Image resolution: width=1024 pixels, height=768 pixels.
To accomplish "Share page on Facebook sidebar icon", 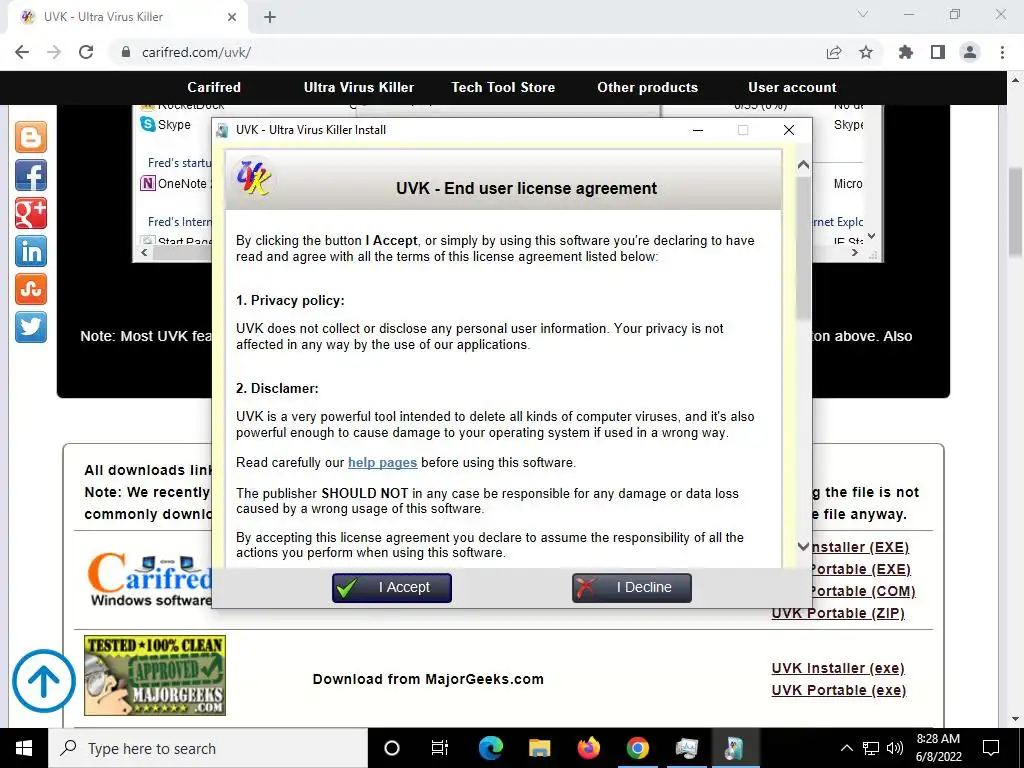I will coord(31,175).
